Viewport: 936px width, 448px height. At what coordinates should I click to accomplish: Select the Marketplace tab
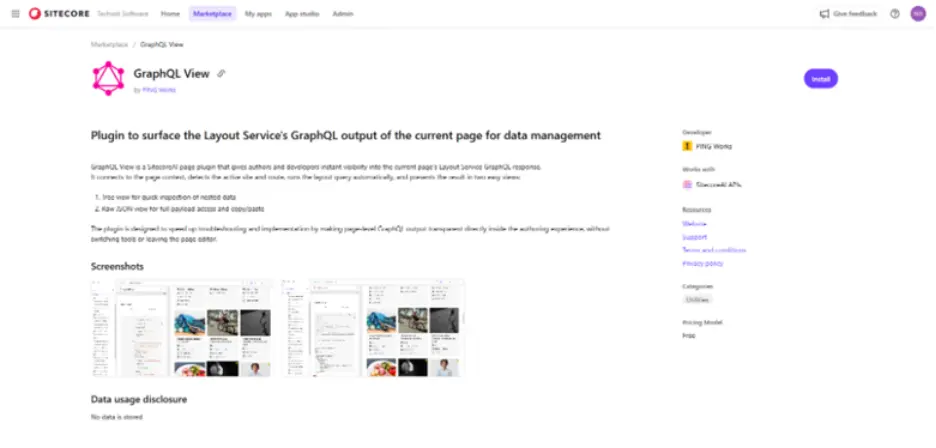coord(213,14)
